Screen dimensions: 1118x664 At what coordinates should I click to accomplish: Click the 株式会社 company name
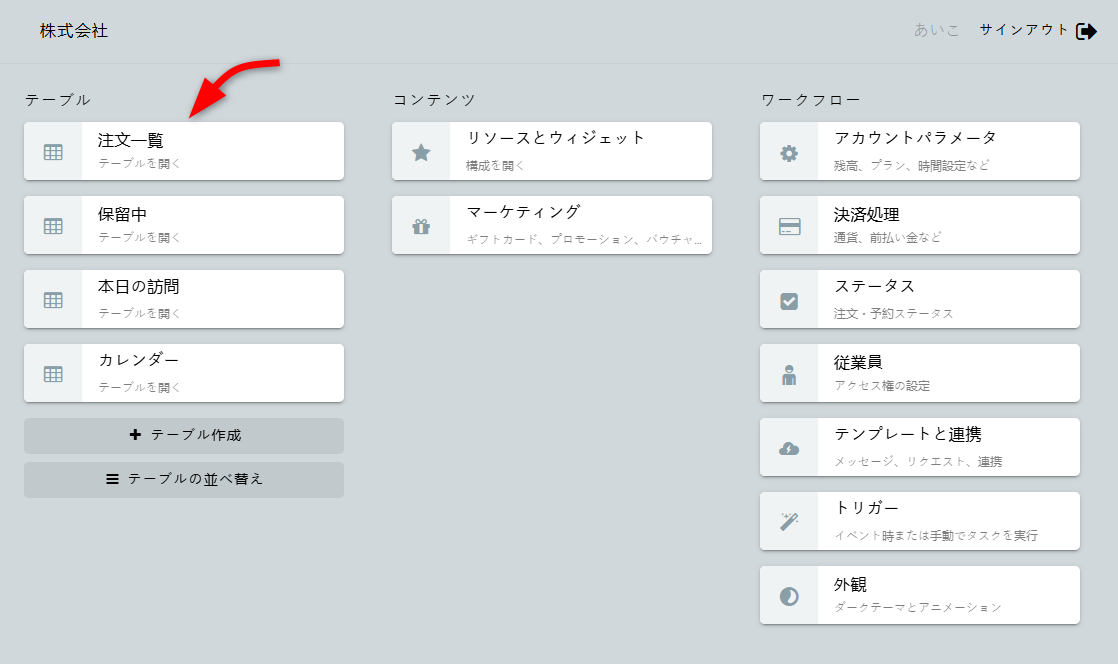click(x=74, y=31)
